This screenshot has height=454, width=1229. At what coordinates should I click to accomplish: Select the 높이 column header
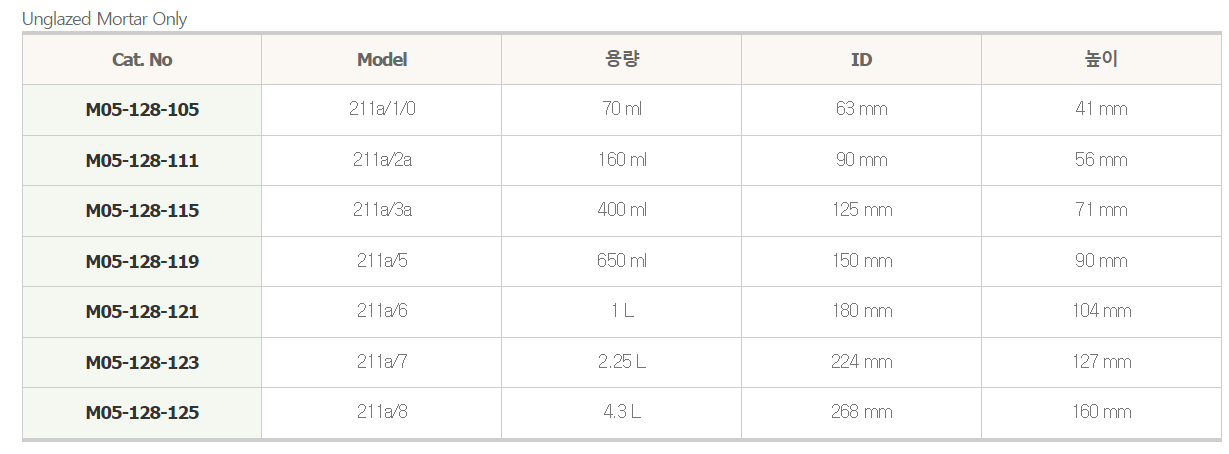[x=1102, y=60]
